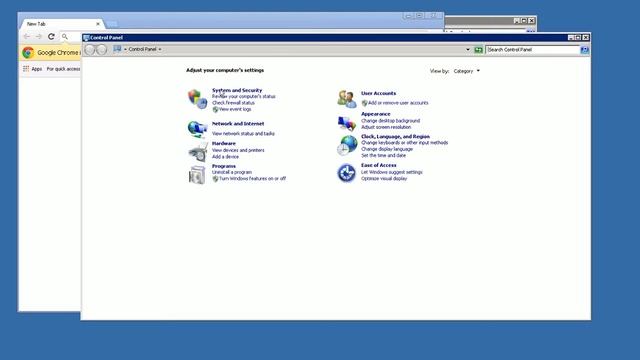Click the Google Chrome logo icon
Screen dimensions: 640x360
tap(28, 53)
